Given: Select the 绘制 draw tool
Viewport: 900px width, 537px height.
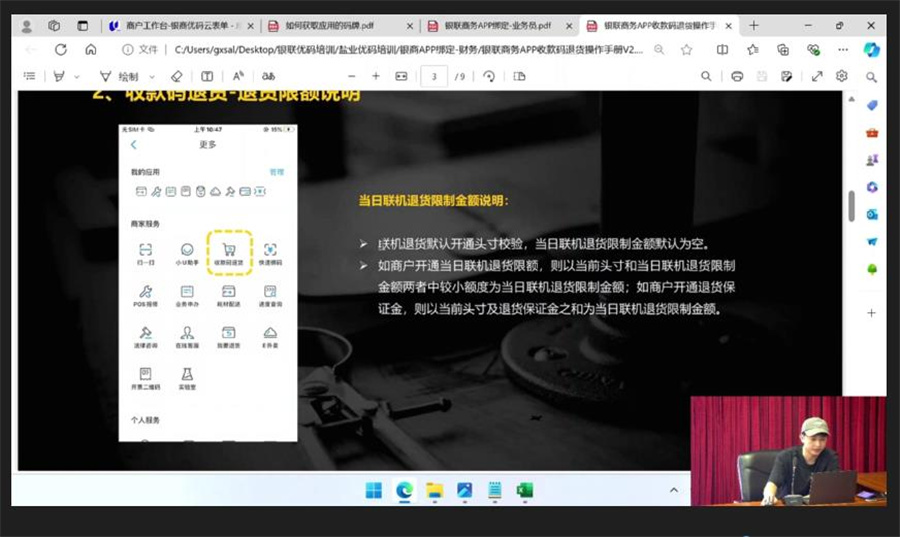Looking at the screenshot, I should click(121, 76).
